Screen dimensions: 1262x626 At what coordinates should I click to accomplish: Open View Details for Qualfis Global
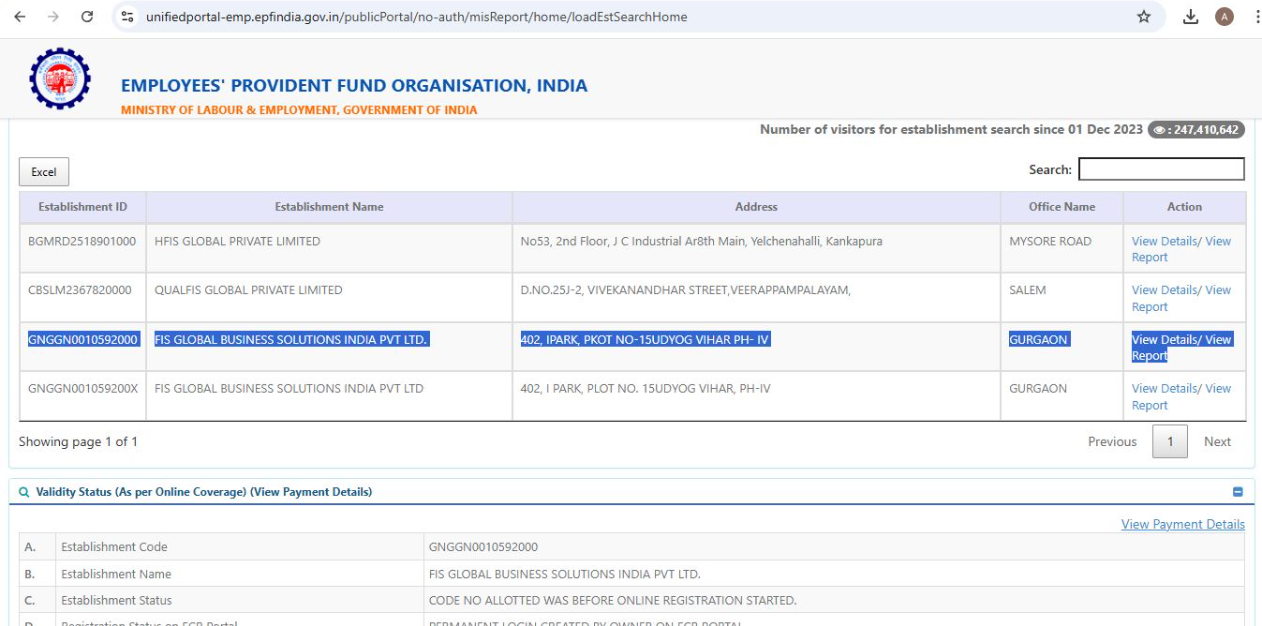click(1164, 290)
